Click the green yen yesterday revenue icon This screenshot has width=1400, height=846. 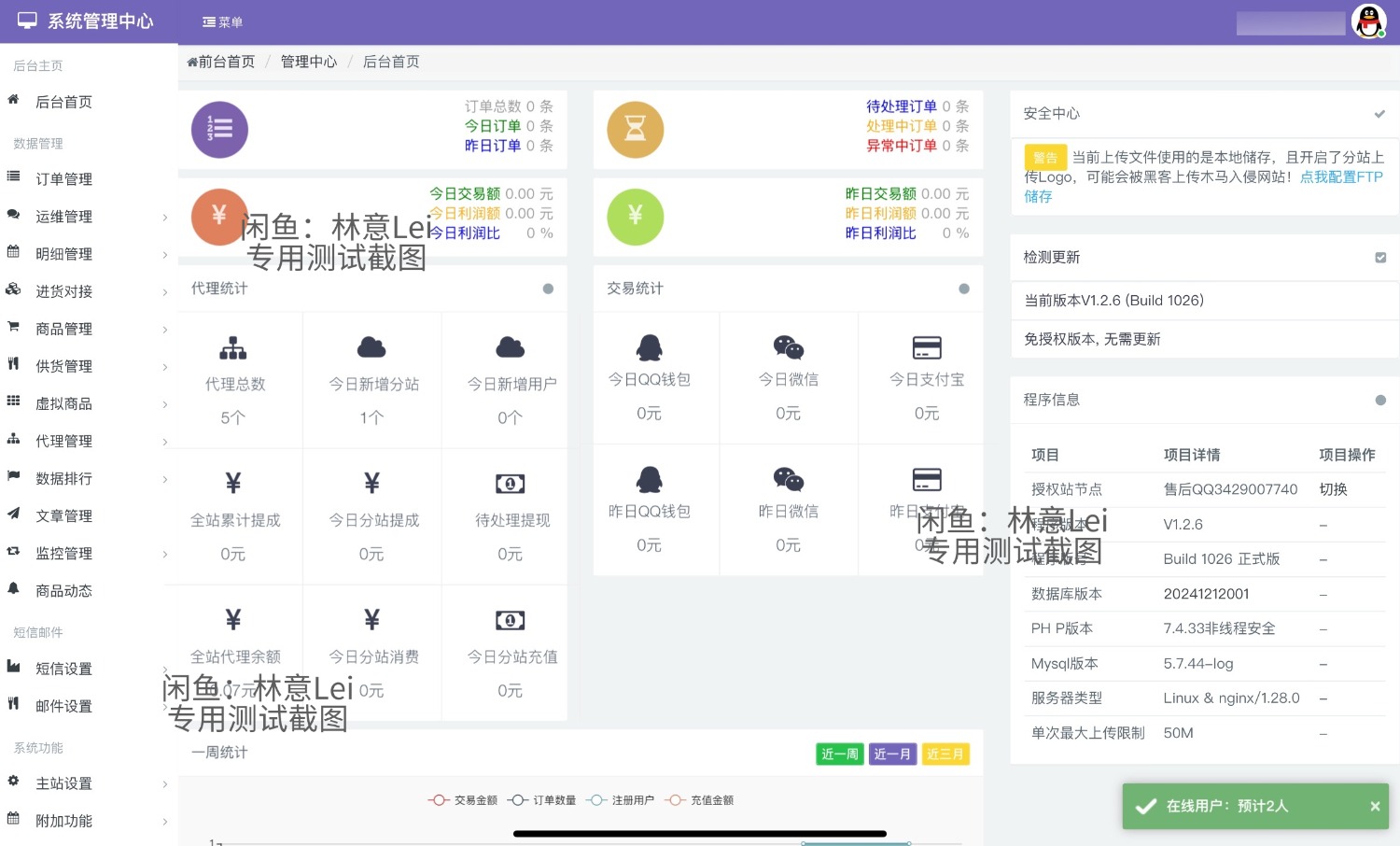[635, 217]
